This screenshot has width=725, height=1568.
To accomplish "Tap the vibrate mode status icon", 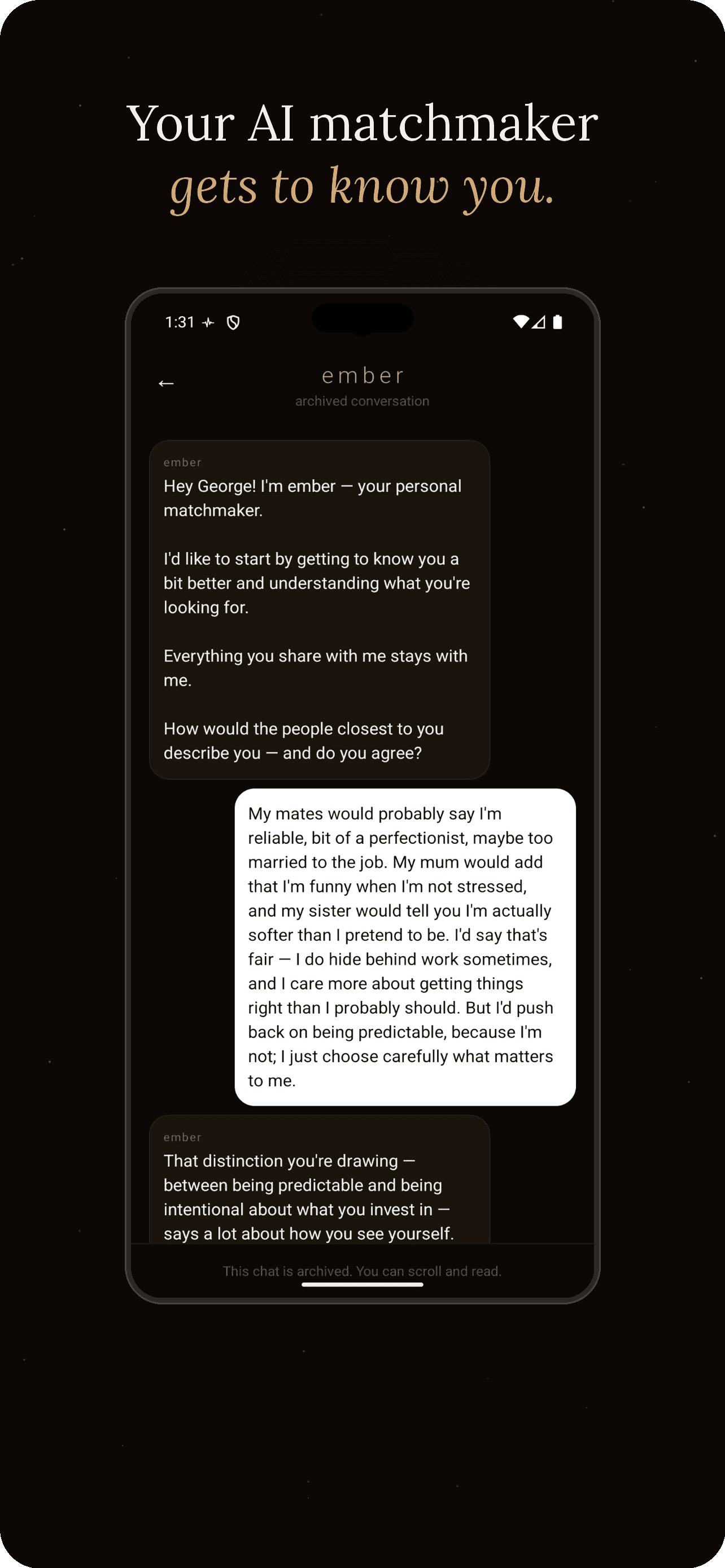I will pyautogui.click(x=208, y=323).
